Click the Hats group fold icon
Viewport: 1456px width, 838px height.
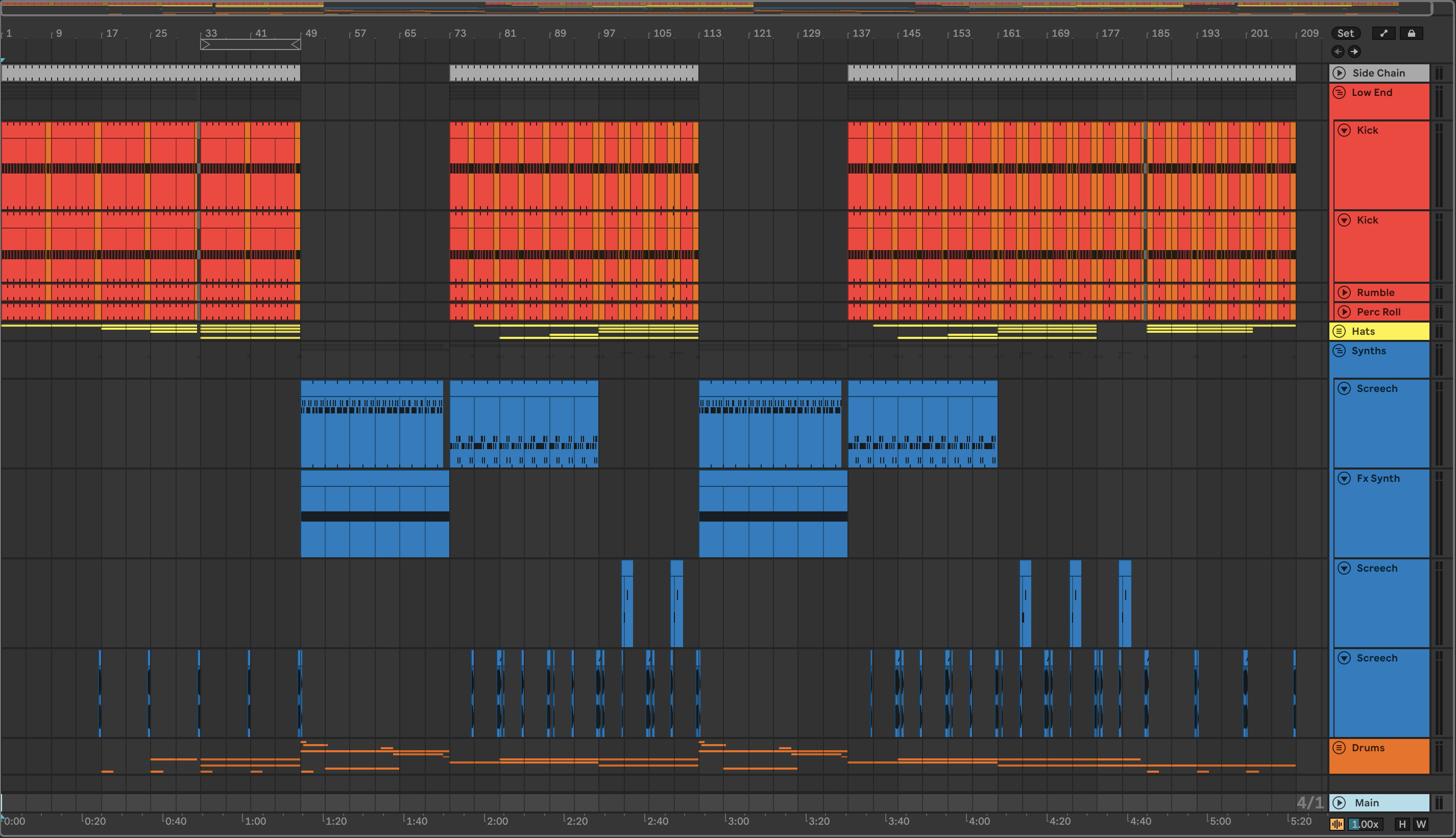1339,331
